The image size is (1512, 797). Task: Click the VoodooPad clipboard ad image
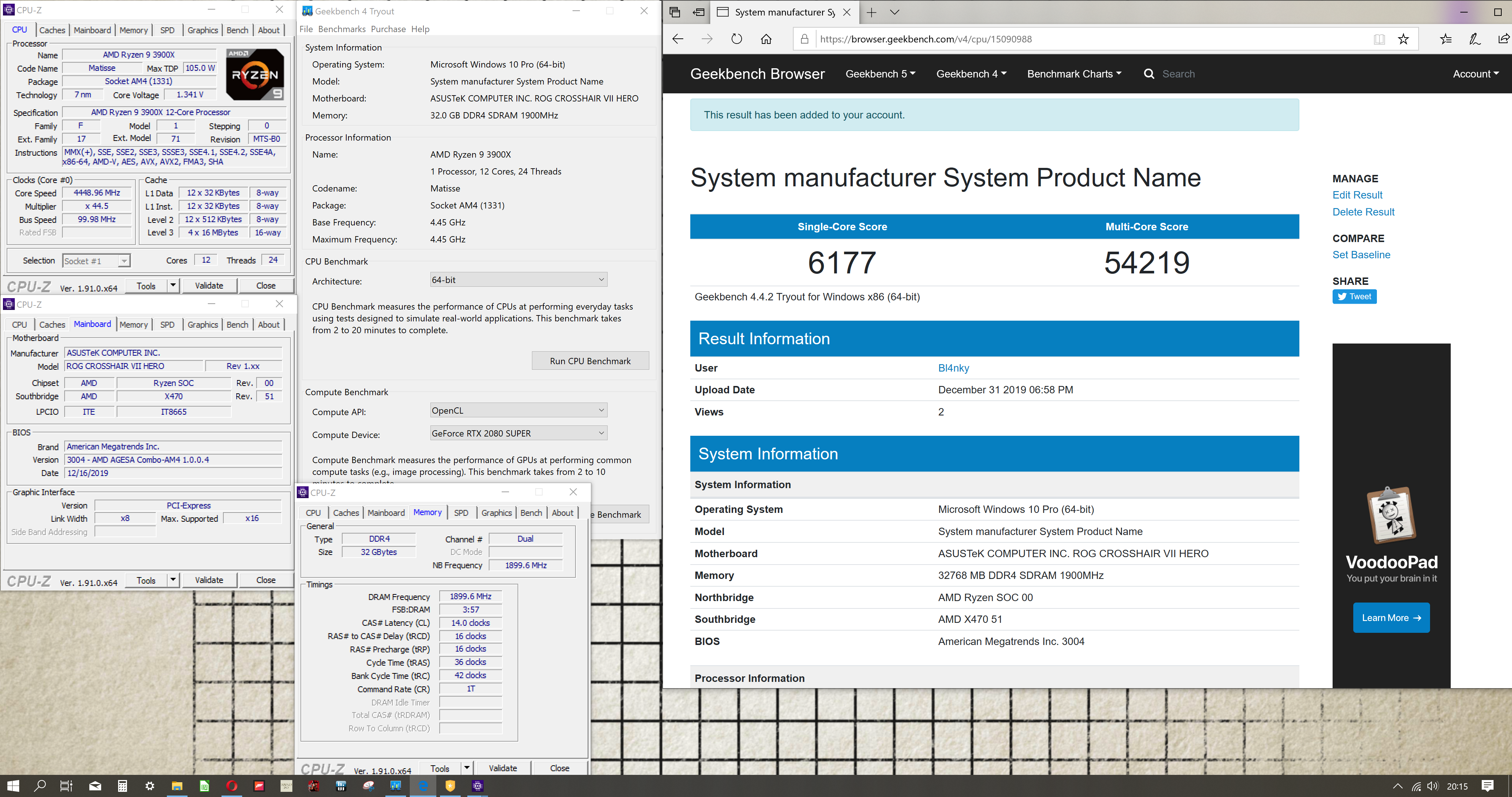coord(1391,515)
